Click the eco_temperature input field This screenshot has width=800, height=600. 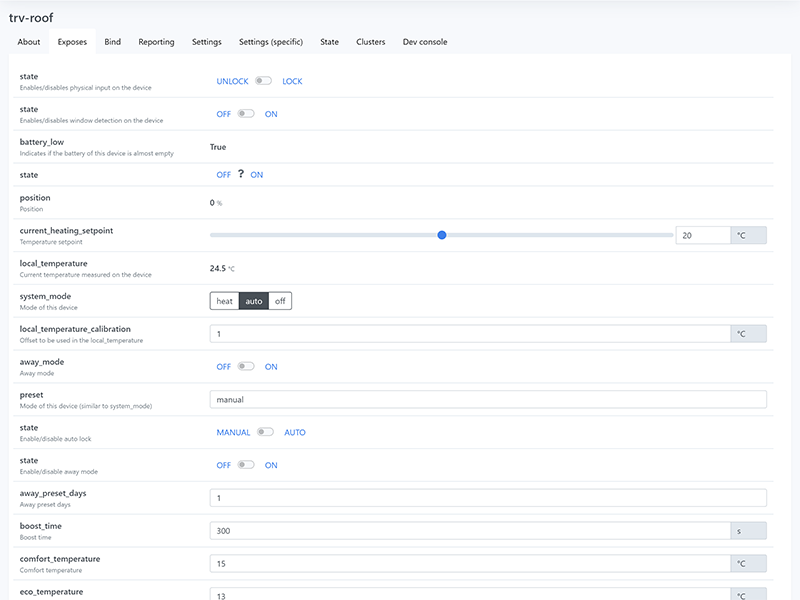tap(470, 594)
